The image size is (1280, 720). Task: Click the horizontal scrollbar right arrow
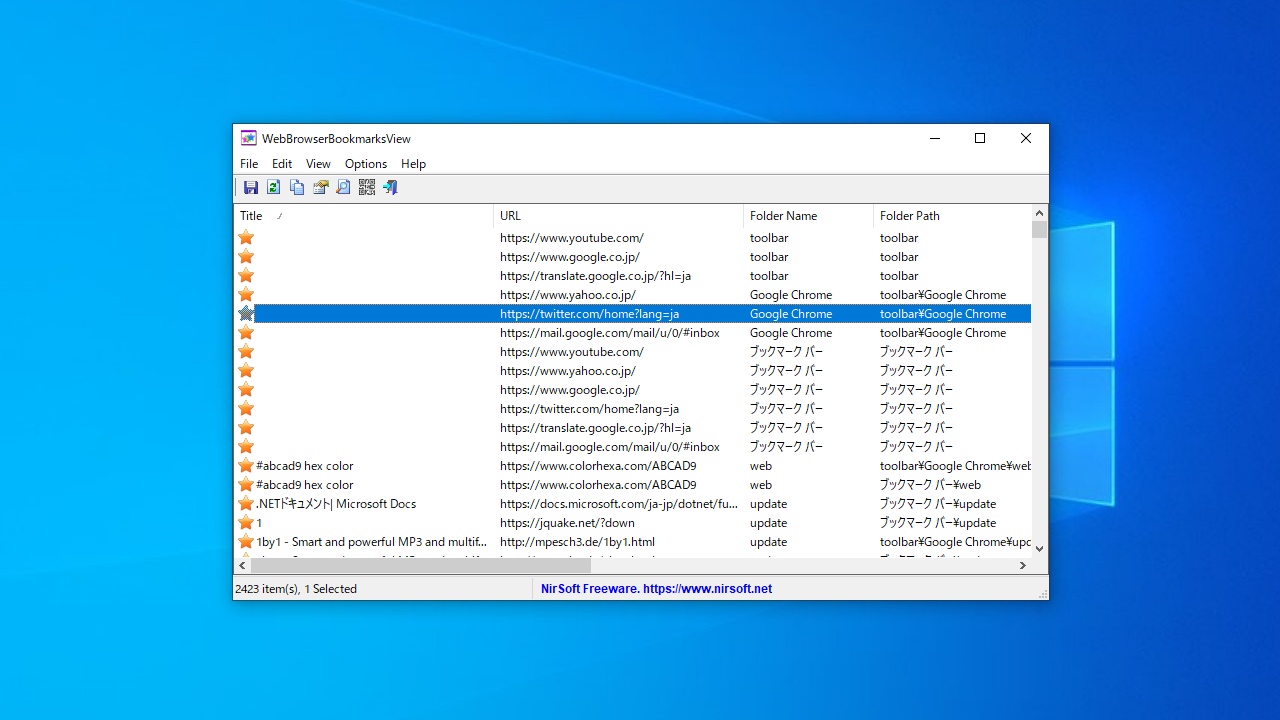pos(1023,566)
